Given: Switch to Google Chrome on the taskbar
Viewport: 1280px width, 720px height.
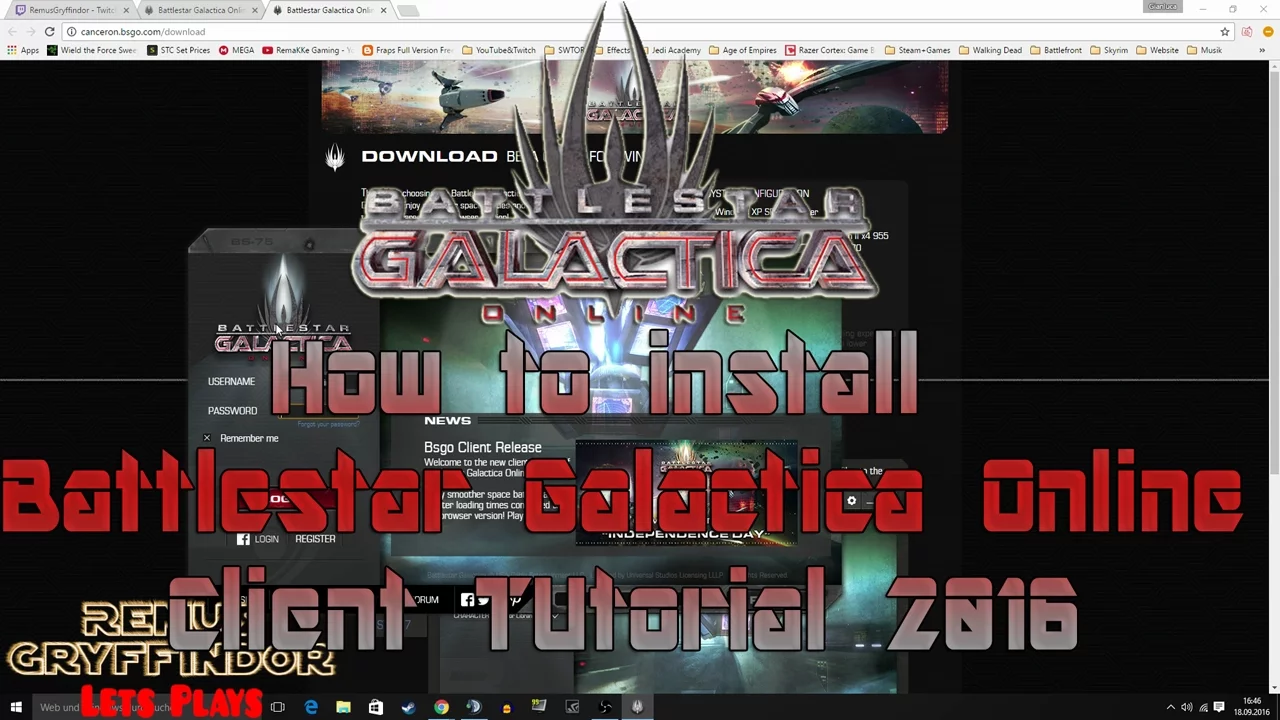Looking at the screenshot, I should tap(441, 708).
